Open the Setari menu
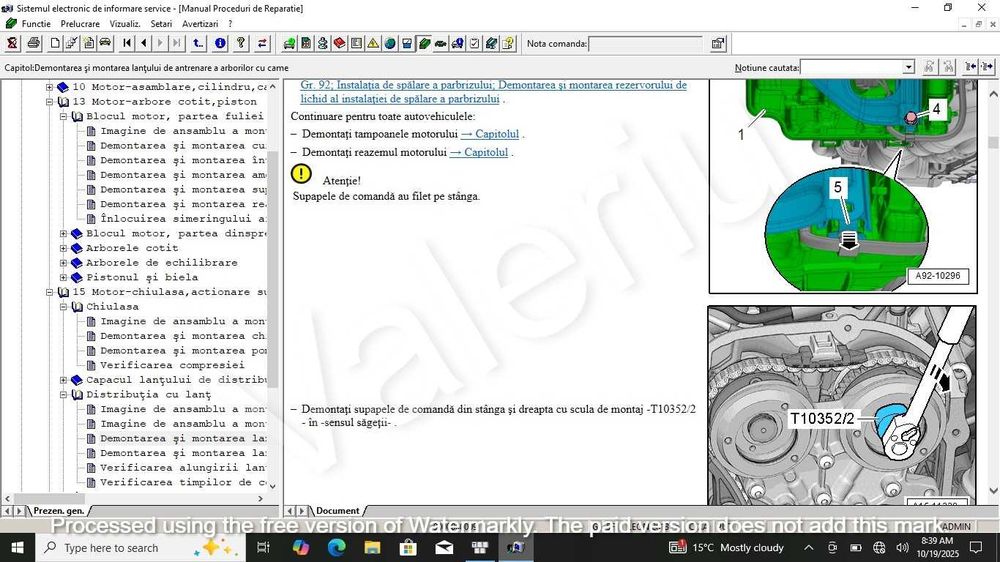Screen dimensions: 1000x562 point(161,24)
